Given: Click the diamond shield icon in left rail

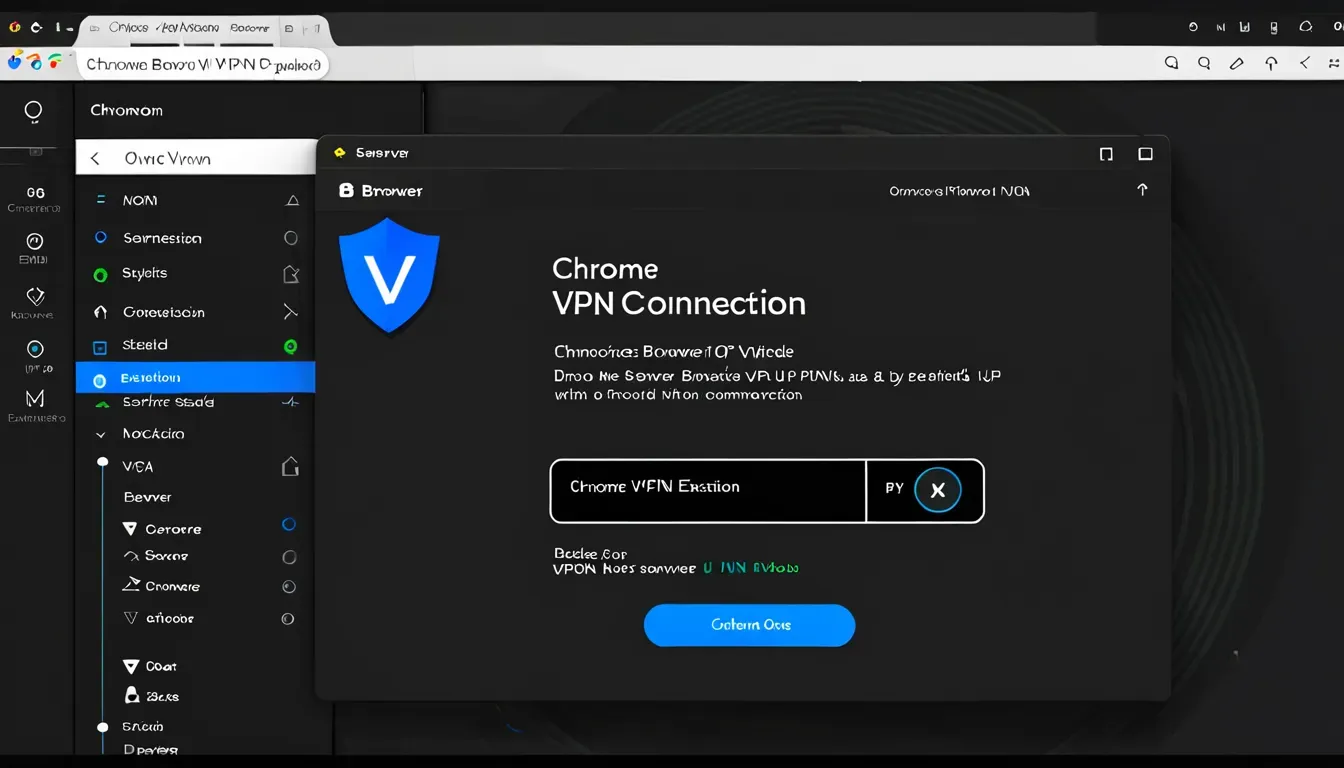Looking at the screenshot, I should point(35,296).
